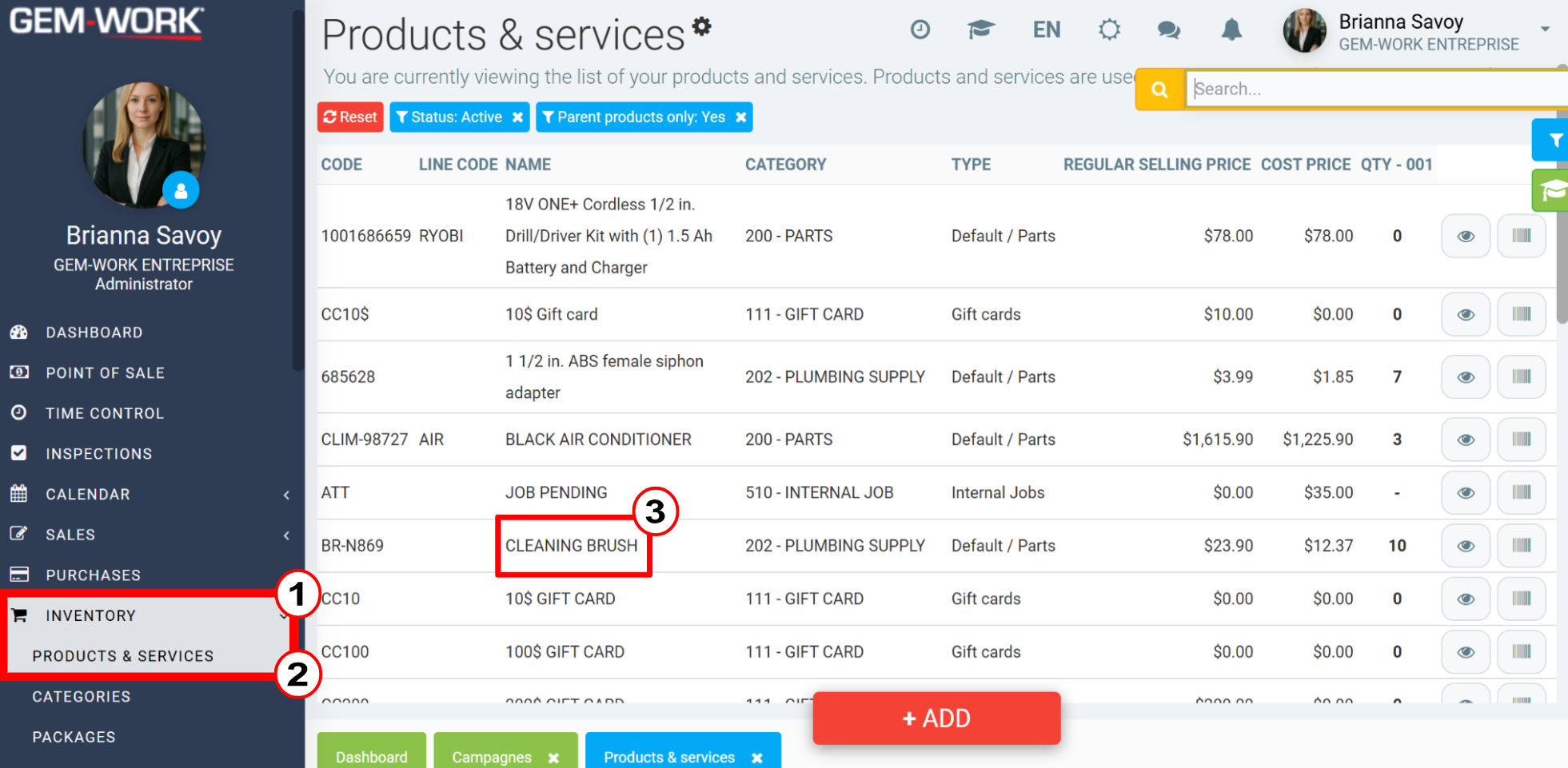Click the orange search magnifier button
This screenshot has width=1568, height=768.
point(1159,90)
